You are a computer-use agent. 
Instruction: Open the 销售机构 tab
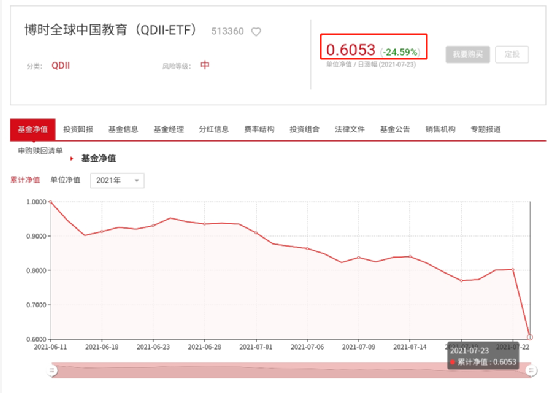click(440, 129)
